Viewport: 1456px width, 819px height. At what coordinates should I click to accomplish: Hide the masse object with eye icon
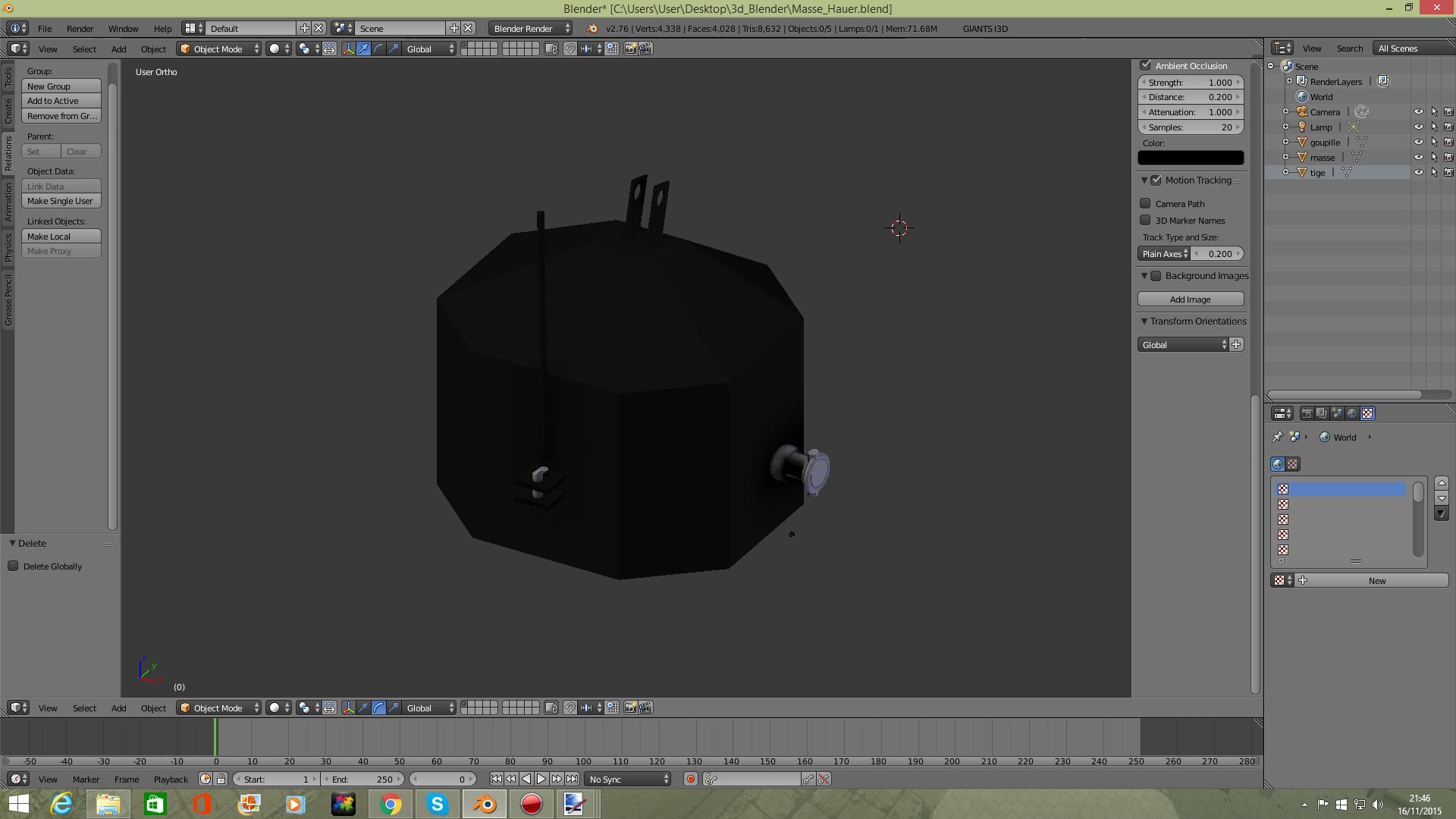point(1418,157)
